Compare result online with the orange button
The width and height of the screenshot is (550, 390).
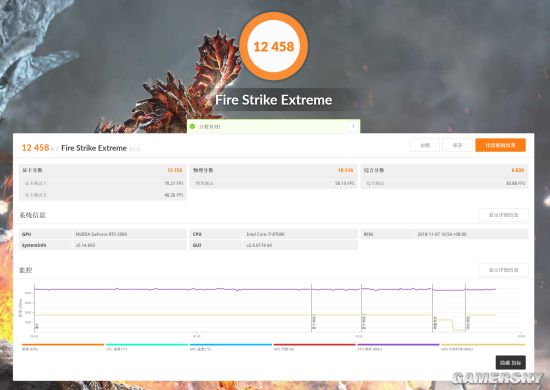coord(501,145)
